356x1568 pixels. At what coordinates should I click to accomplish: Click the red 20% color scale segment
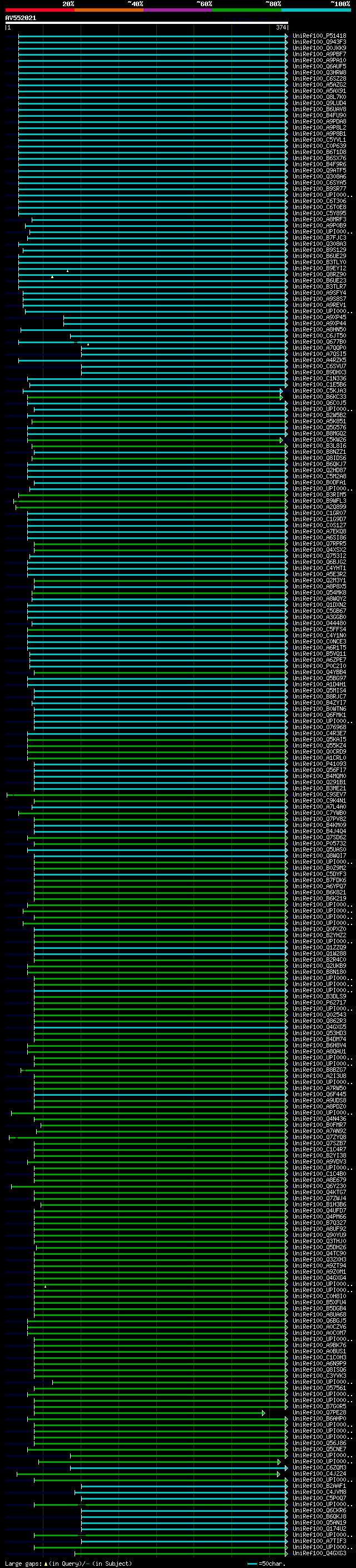point(40,10)
